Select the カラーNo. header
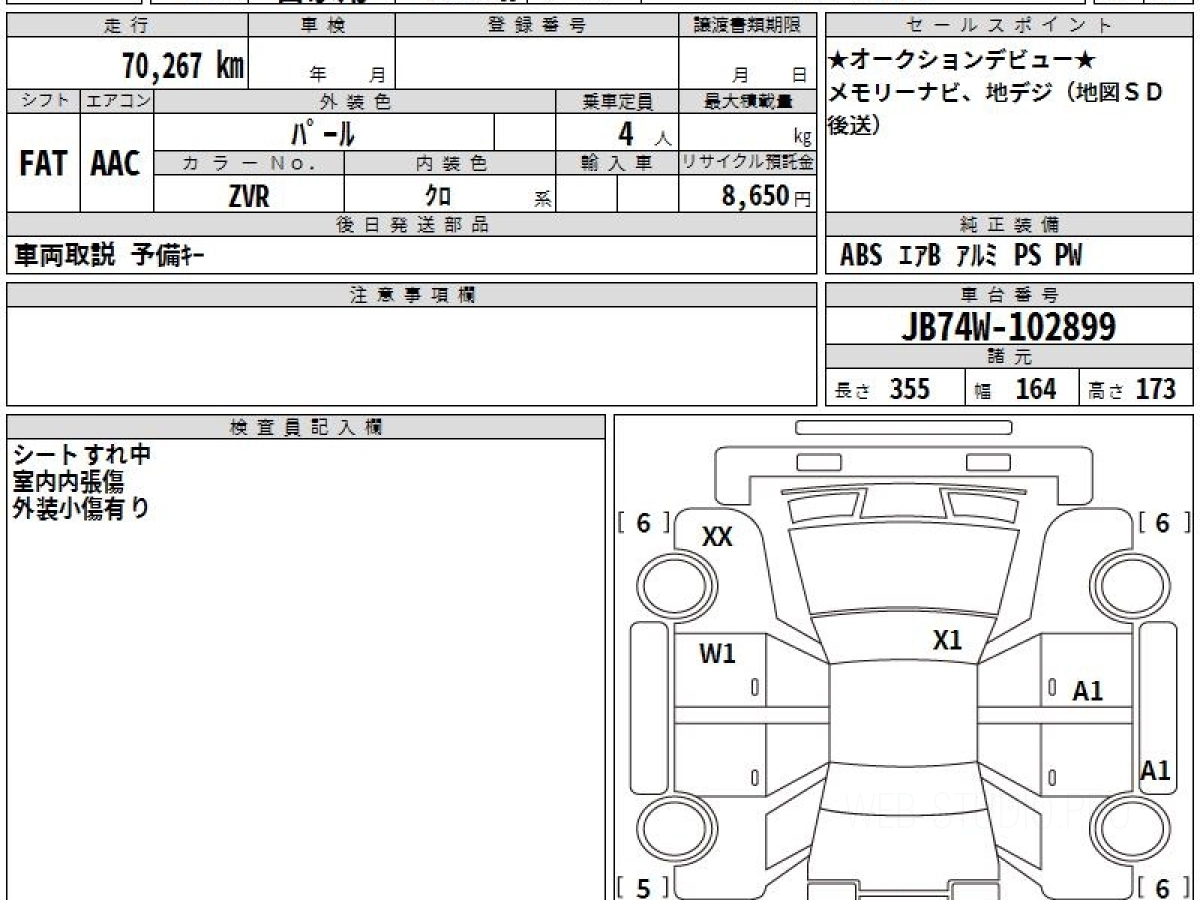1200x900 pixels. [x=249, y=163]
